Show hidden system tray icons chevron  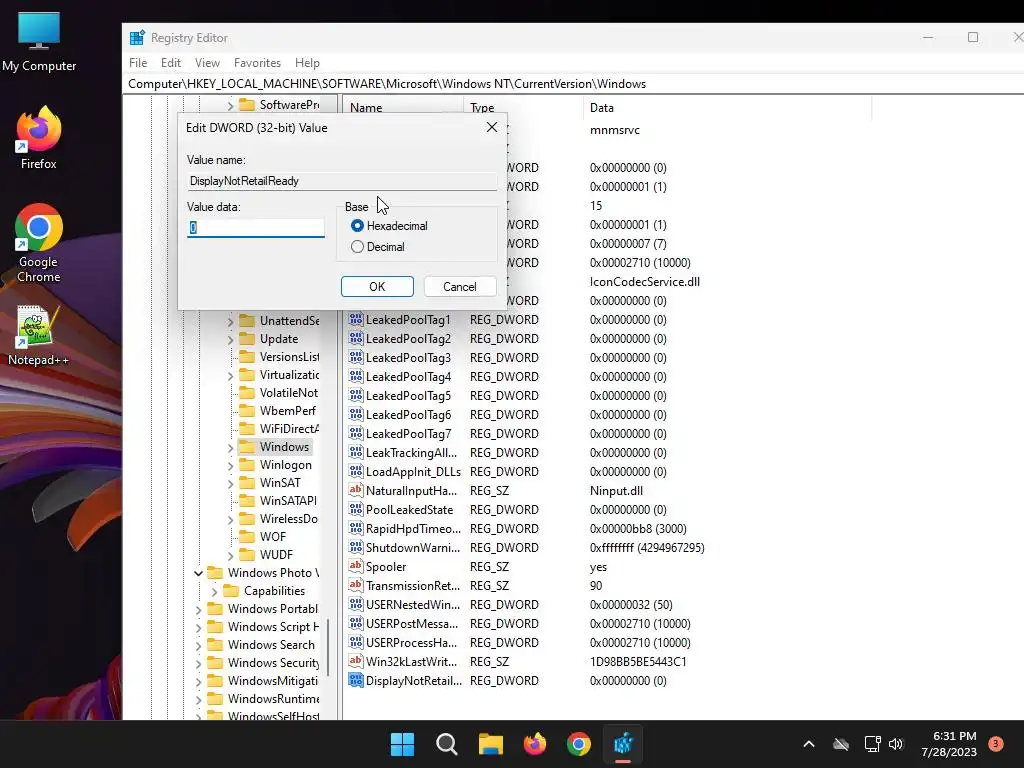click(808, 744)
